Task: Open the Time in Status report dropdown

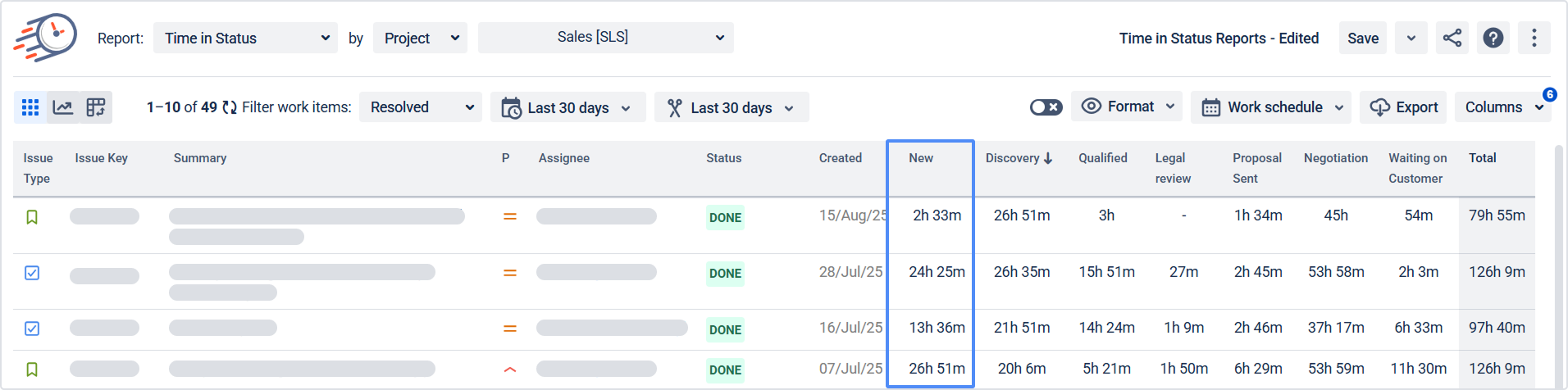Action: point(246,38)
